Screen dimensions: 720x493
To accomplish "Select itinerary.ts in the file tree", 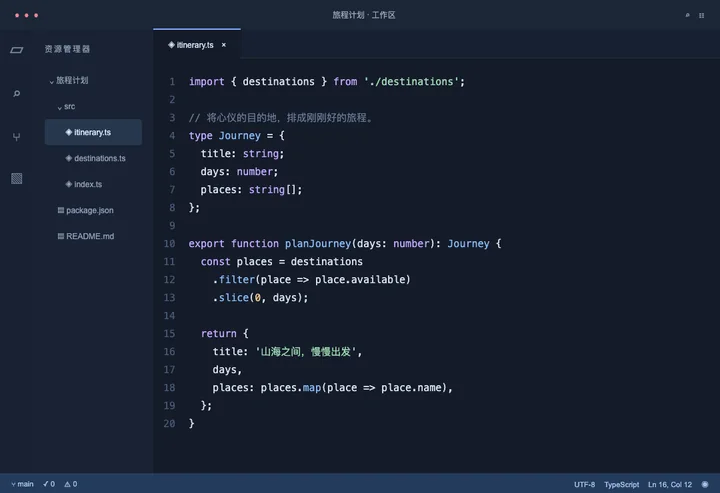I will 93,132.
